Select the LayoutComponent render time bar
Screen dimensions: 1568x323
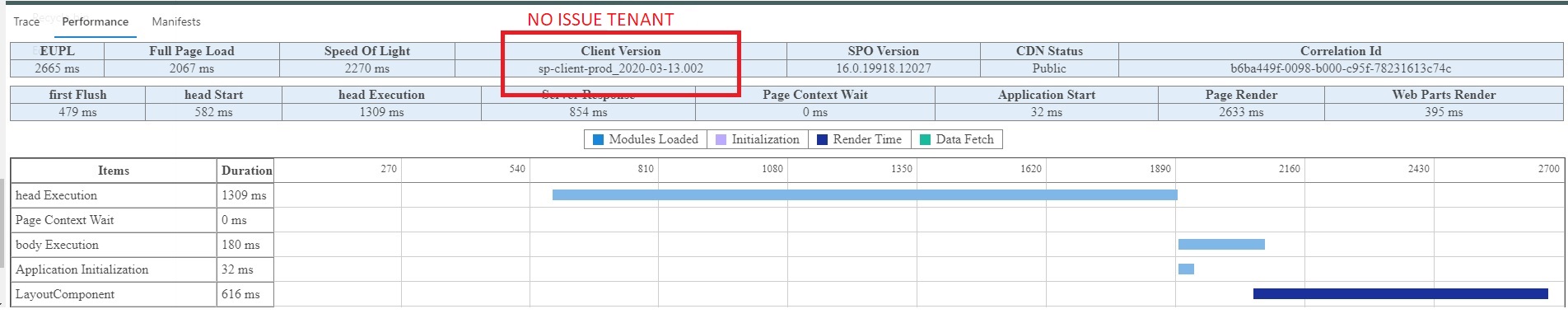pos(1401,294)
